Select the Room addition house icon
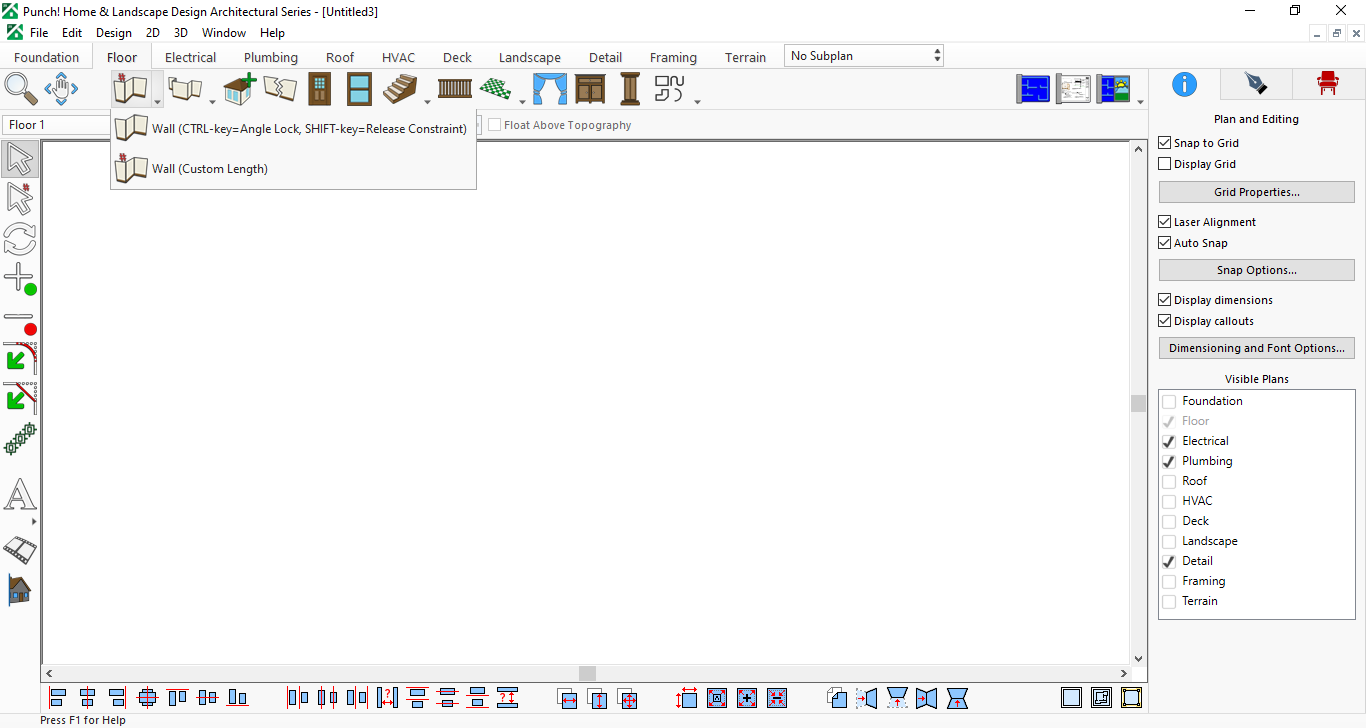1366x728 pixels. [239, 89]
